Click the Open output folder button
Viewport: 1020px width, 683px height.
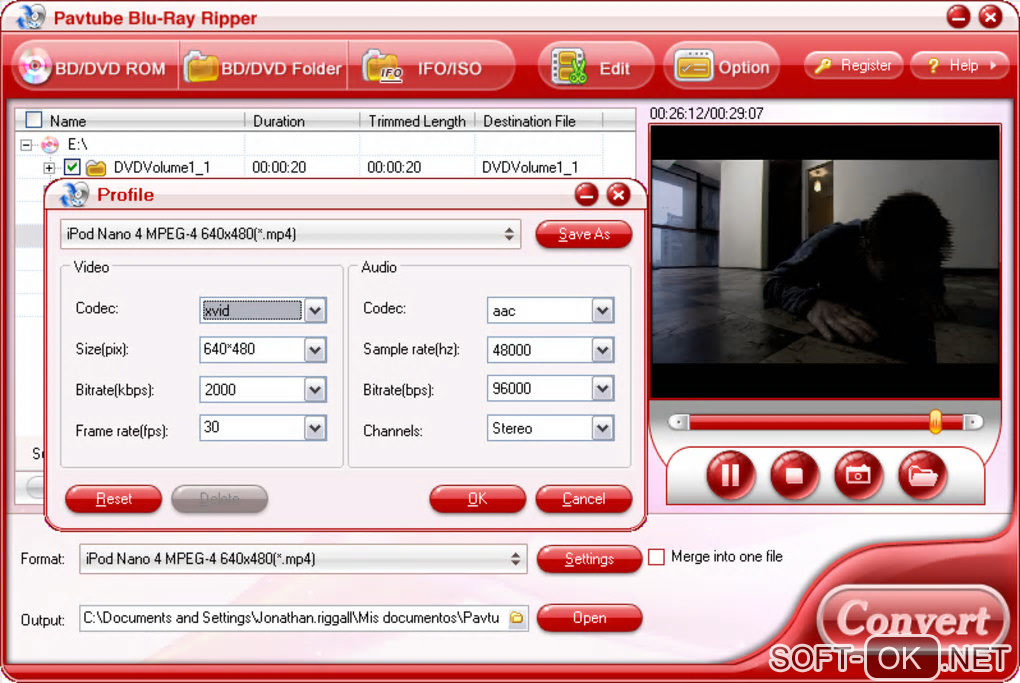point(589,618)
